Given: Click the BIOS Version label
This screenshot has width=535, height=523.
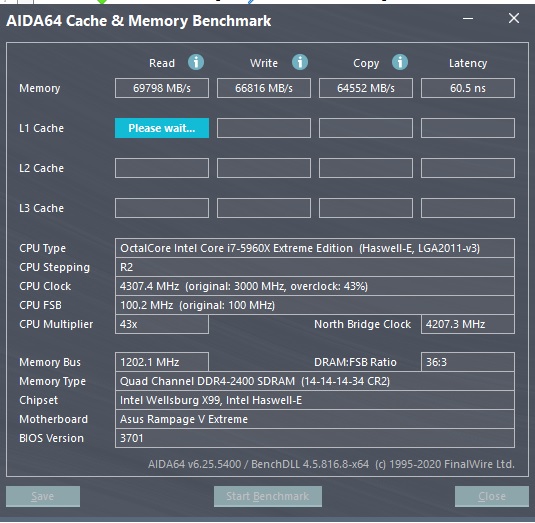Looking at the screenshot, I should [x=51, y=438].
